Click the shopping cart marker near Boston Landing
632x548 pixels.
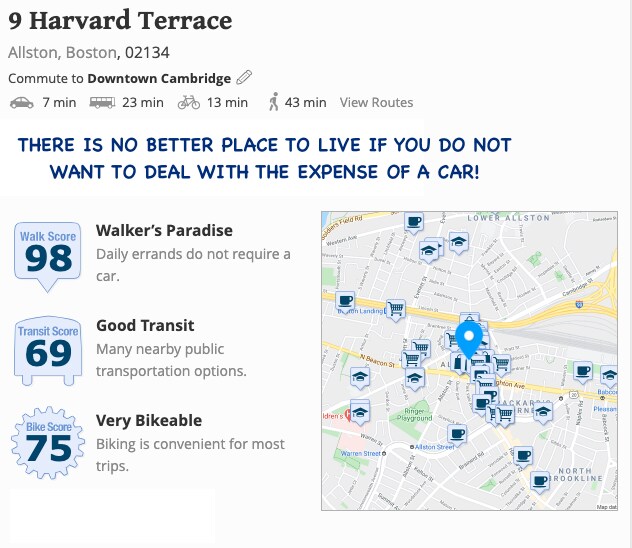[396, 310]
